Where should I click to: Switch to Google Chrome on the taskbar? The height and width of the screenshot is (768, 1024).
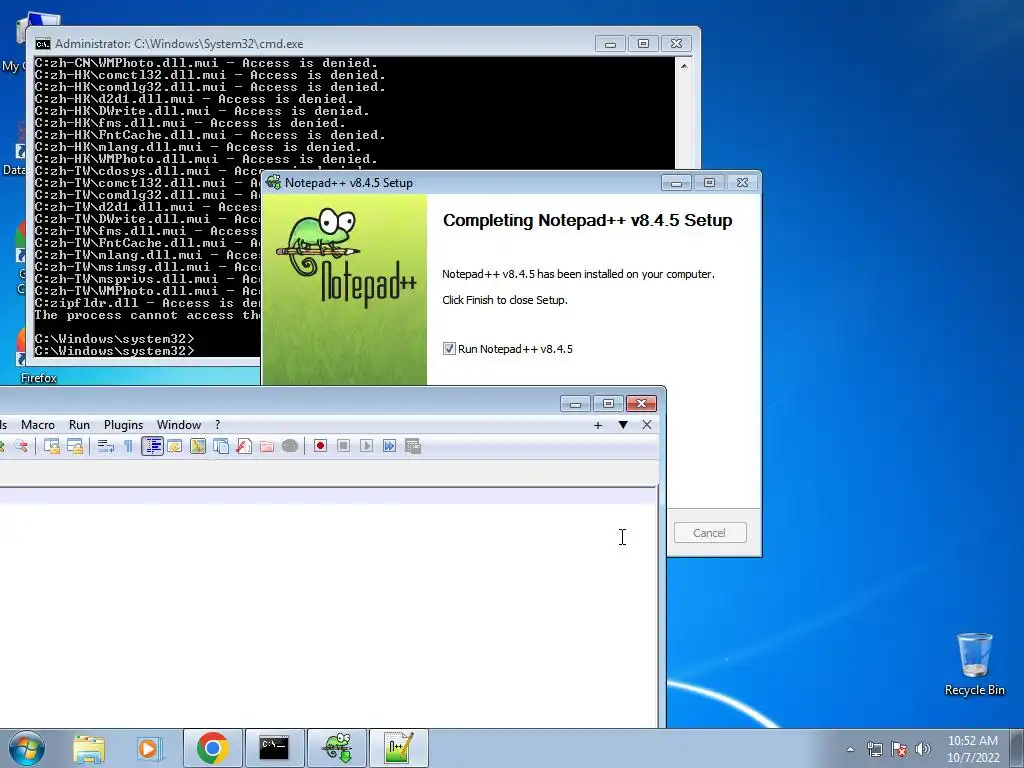click(x=212, y=748)
